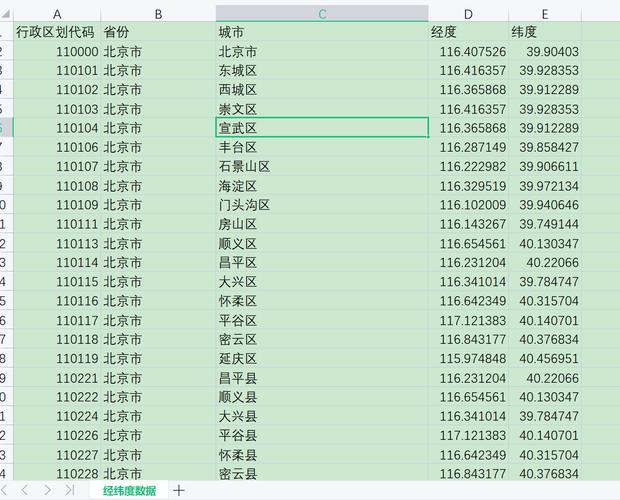
Task: Select the 平谷区 cell
Action: tap(322, 320)
